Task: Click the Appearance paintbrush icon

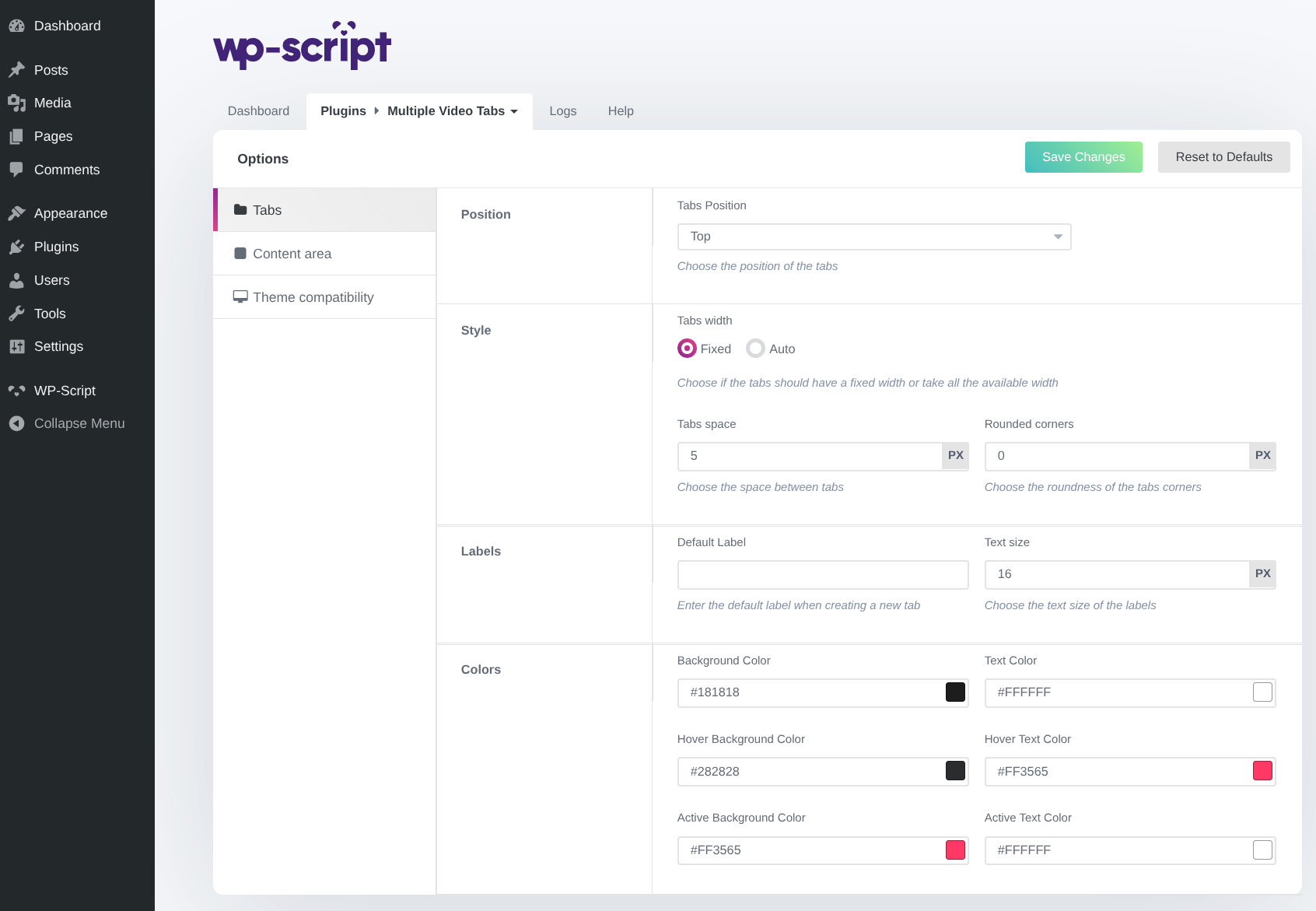Action: click(16, 213)
